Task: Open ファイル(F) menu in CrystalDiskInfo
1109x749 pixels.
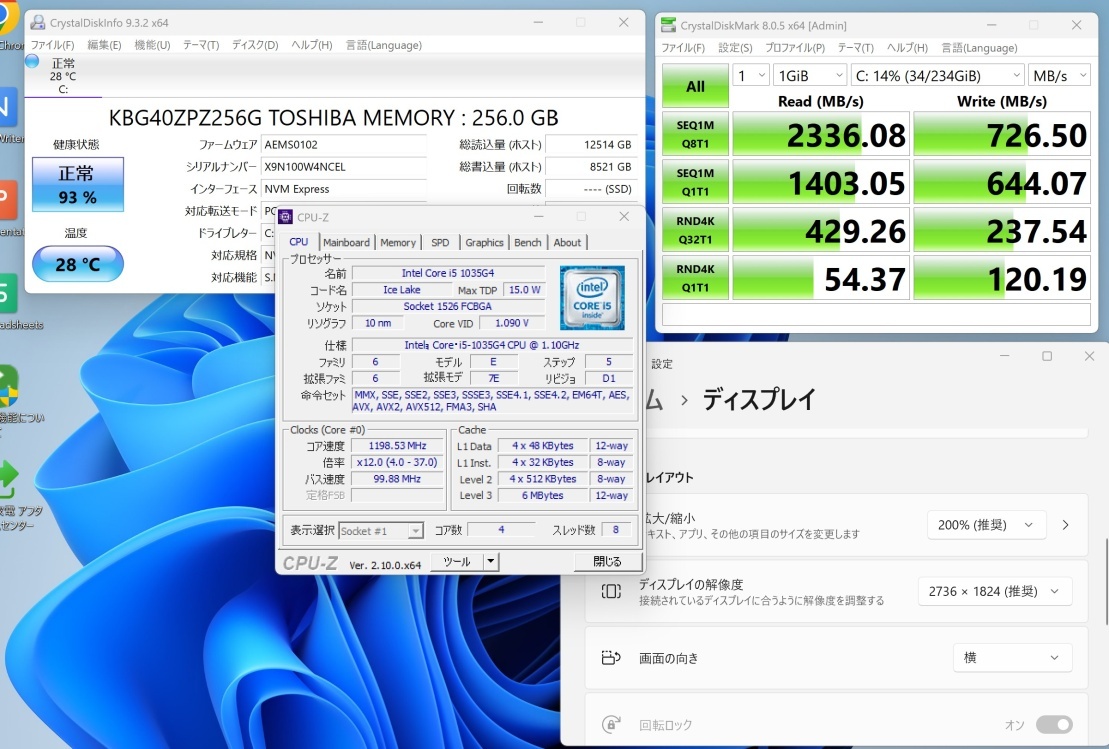Action: pos(52,45)
